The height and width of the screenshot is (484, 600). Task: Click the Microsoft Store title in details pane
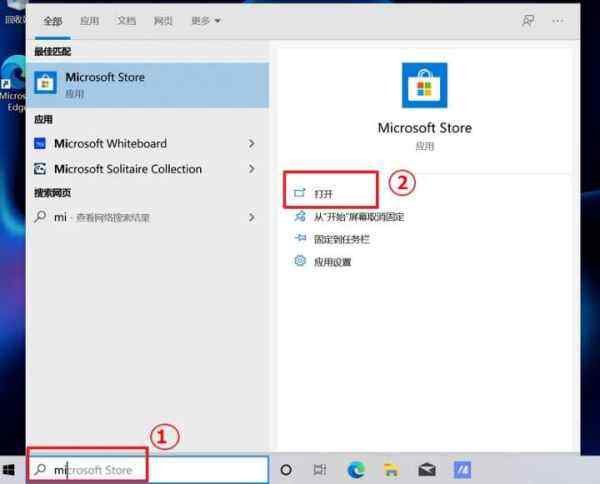[424, 128]
